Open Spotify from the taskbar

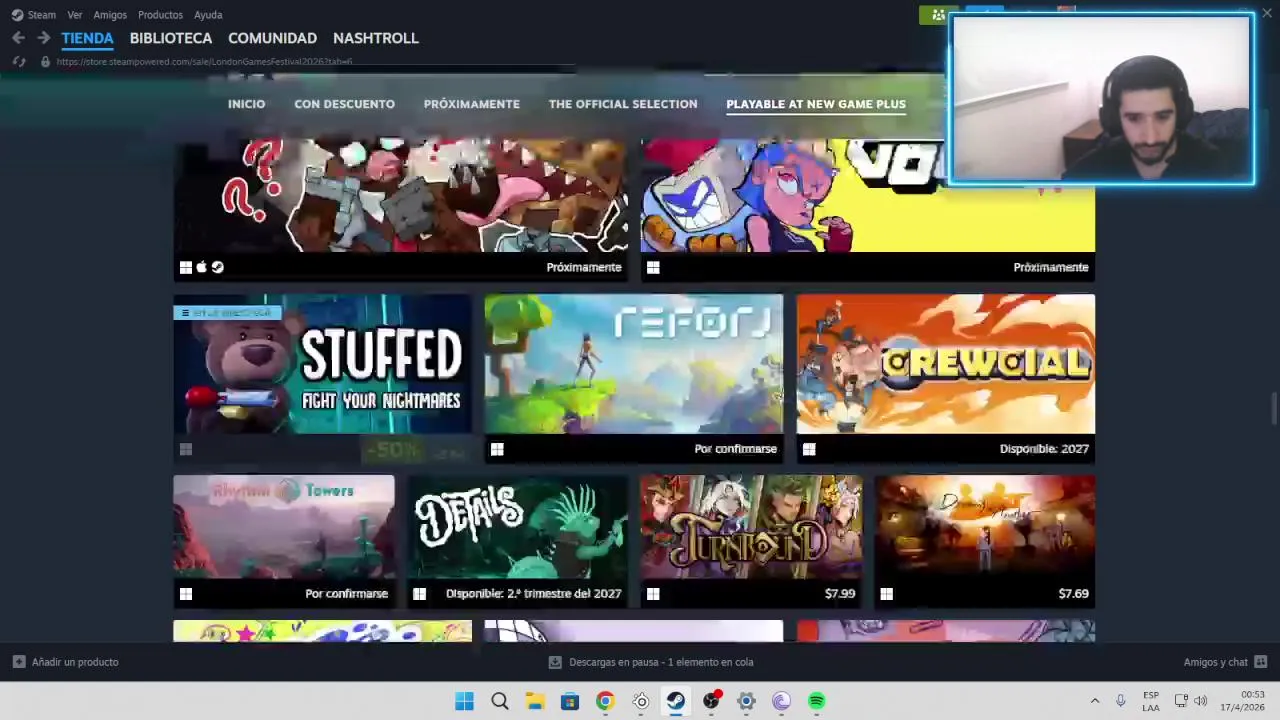pyautogui.click(x=817, y=701)
